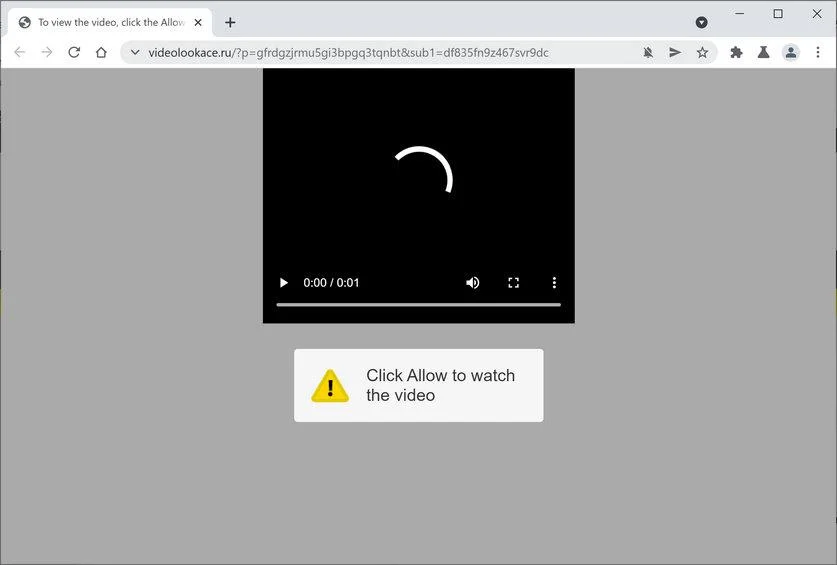Go forward to the next page
The image size is (837, 565).
tap(47, 52)
